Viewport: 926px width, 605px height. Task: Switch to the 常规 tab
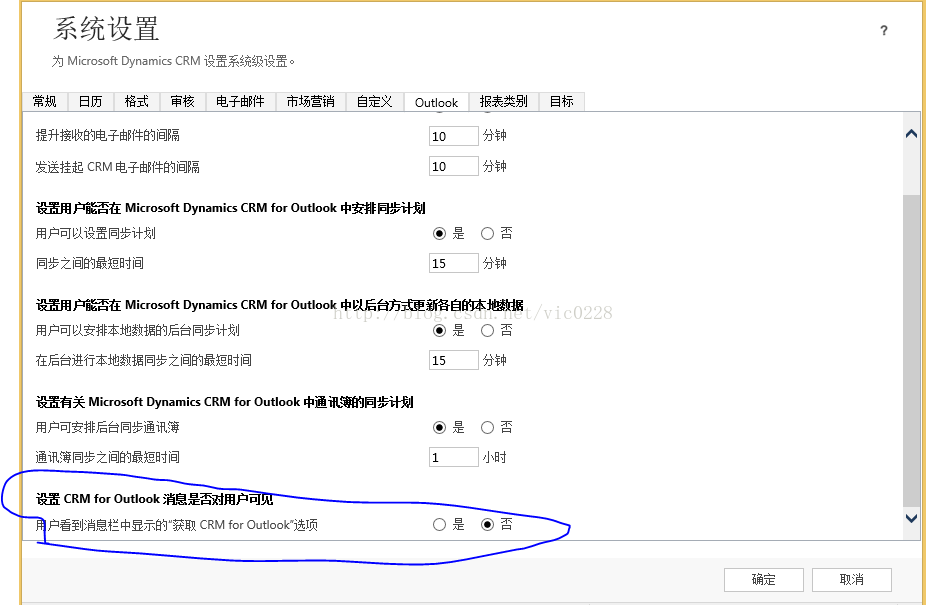pyautogui.click(x=45, y=102)
